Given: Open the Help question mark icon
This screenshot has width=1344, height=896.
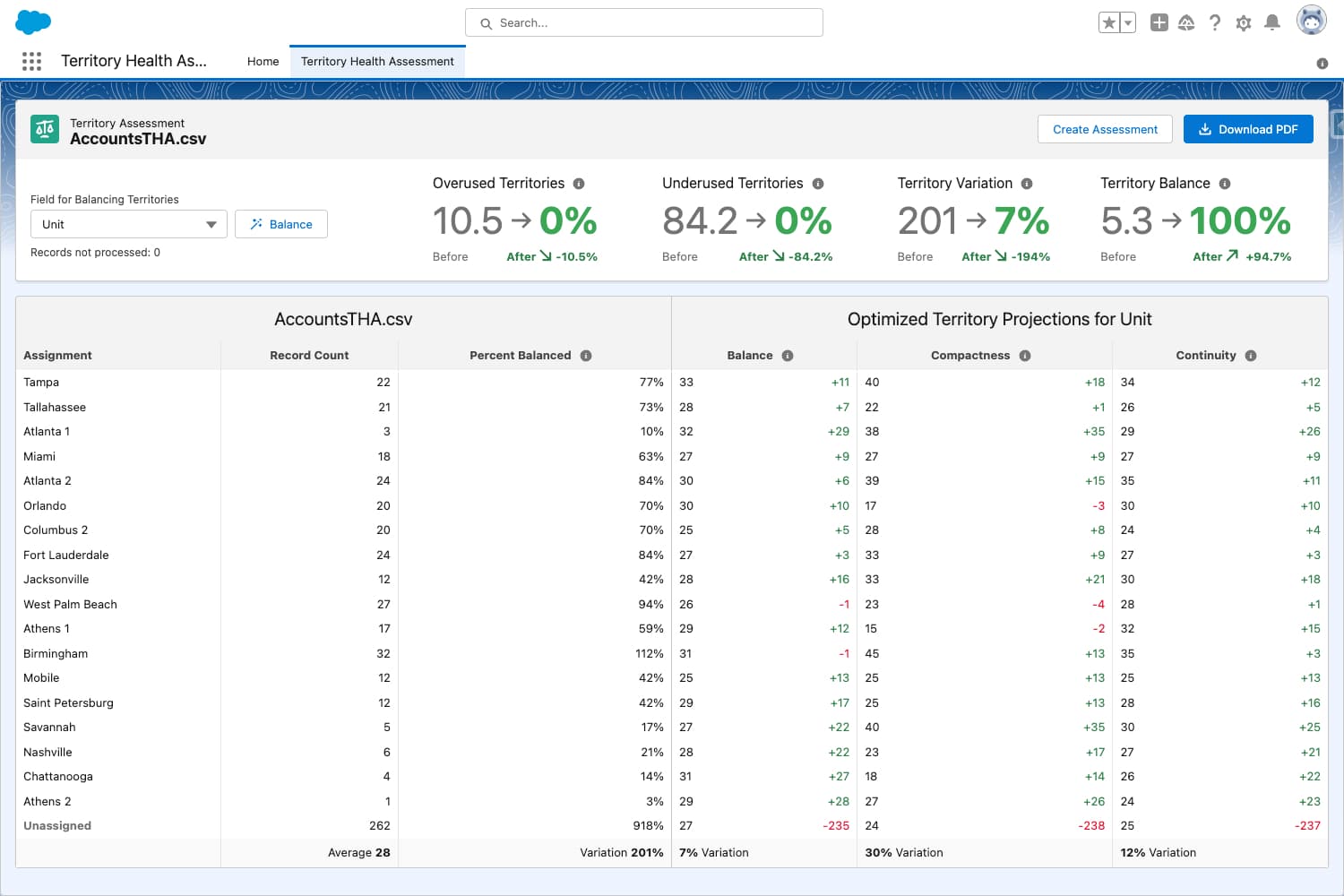Looking at the screenshot, I should [1215, 23].
